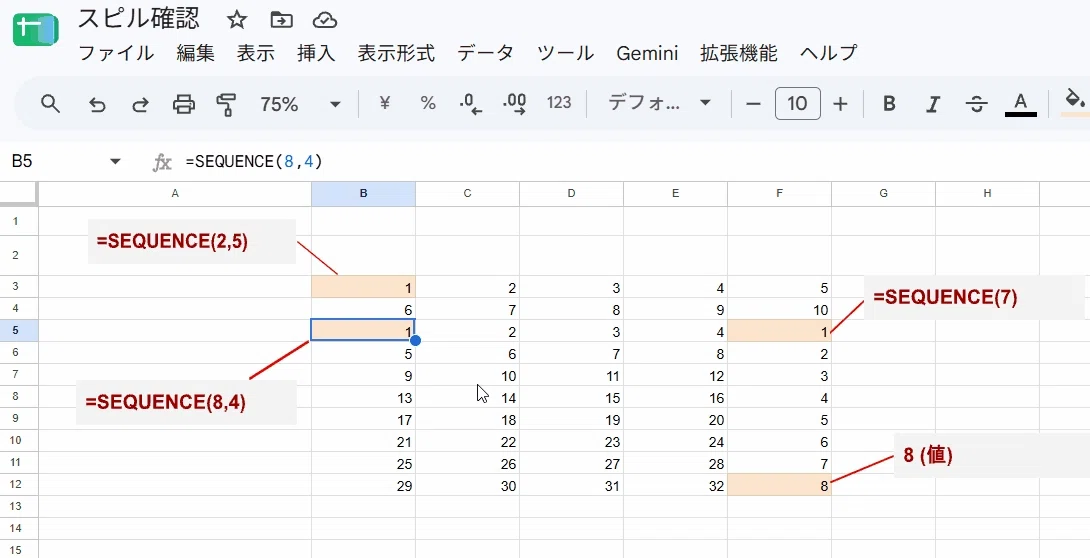Open the ファイル menu
1090x558 pixels.
[116, 53]
